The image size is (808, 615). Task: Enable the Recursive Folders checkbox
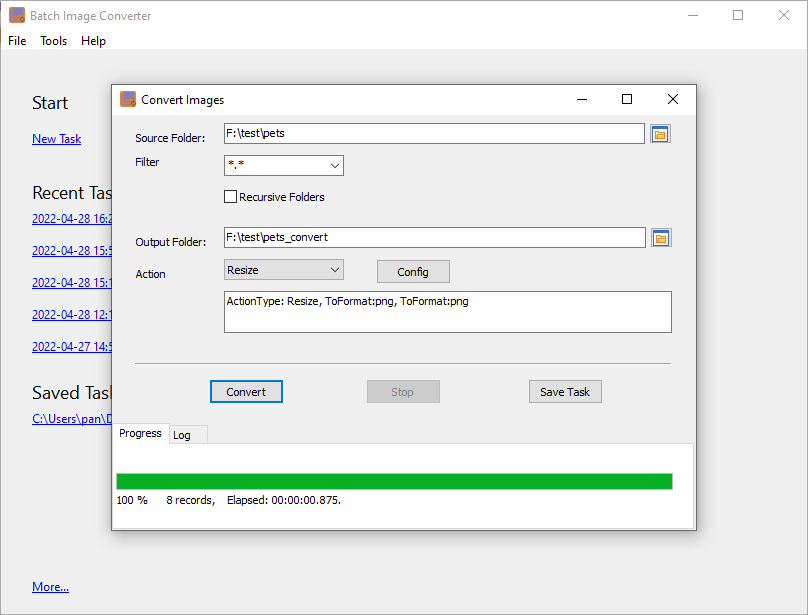(230, 197)
